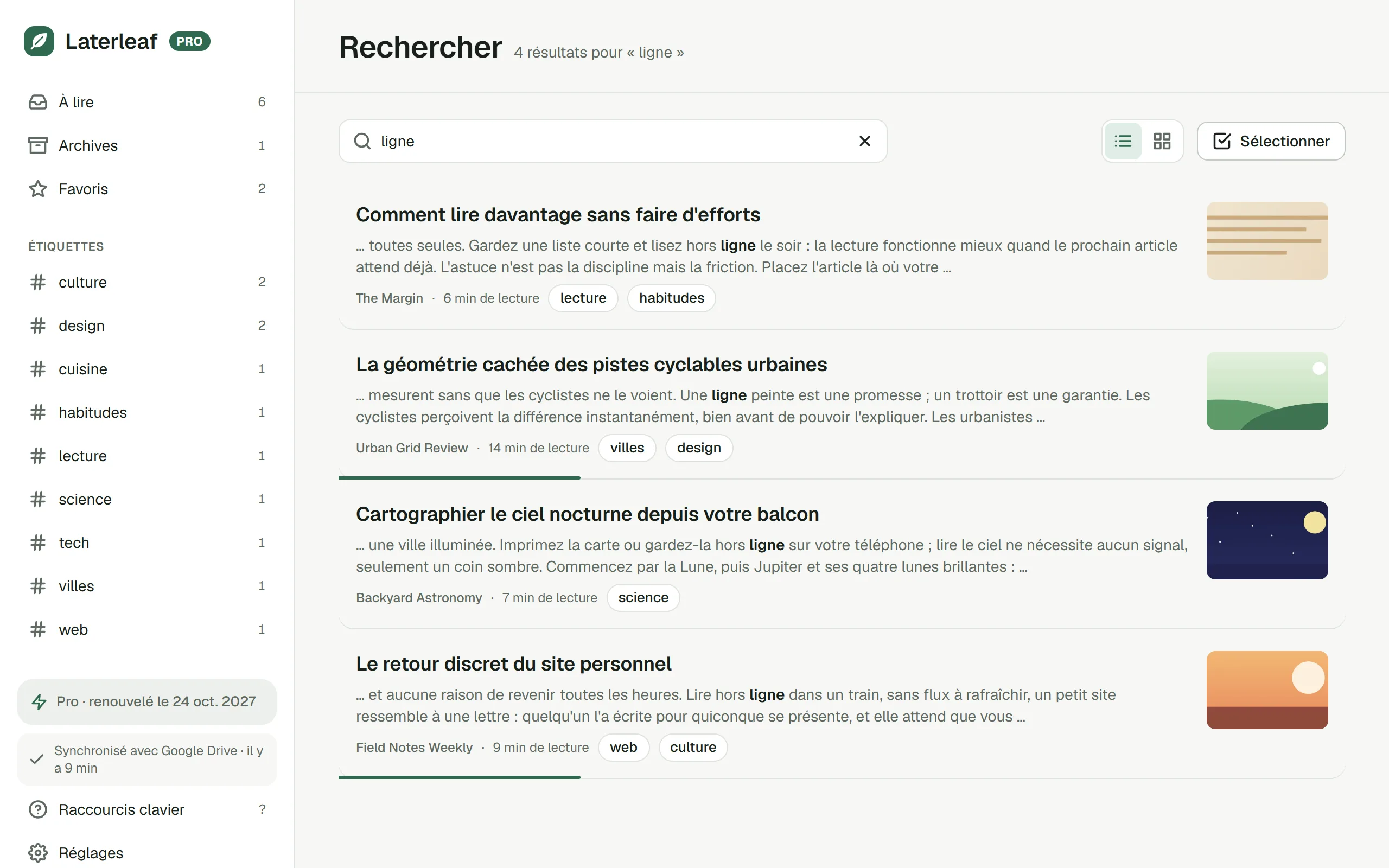The height and width of the screenshot is (868, 1389).
Task: Click the habitudes tag chip on first result
Action: [x=672, y=298]
